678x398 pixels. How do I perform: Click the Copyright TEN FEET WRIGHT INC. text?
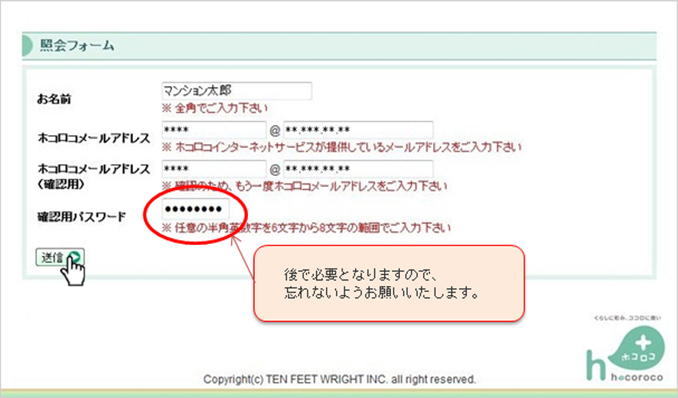point(339,379)
